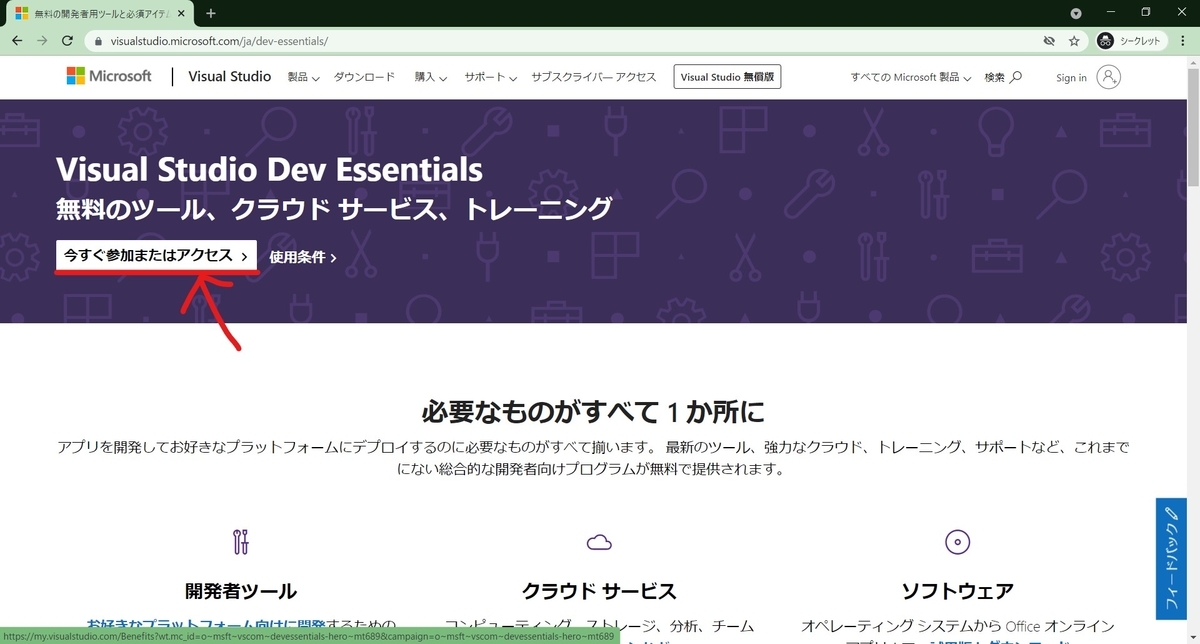
Task: Click the site lock icon
Action: pyautogui.click(x=97, y=41)
